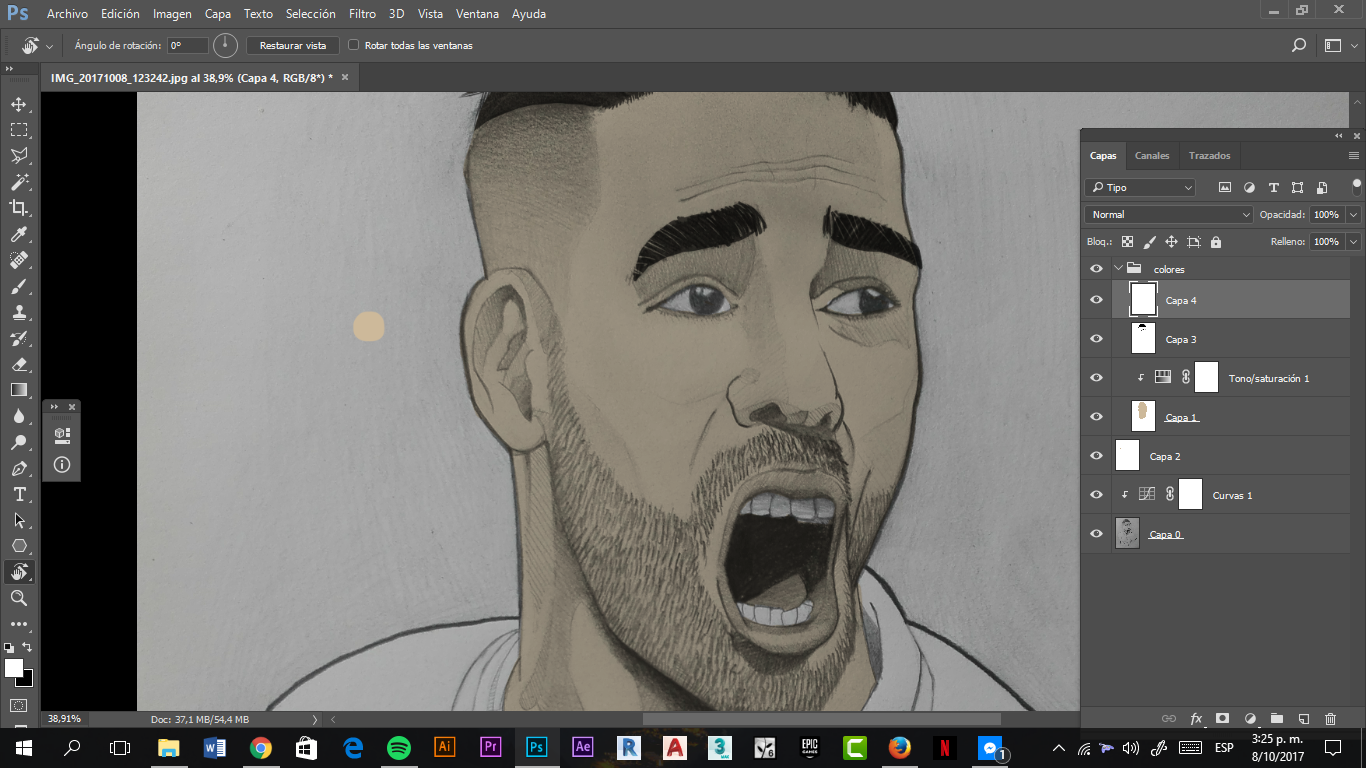
Task: Open the Edit Toolbar ellipsis button
Action: tap(19, 624)
